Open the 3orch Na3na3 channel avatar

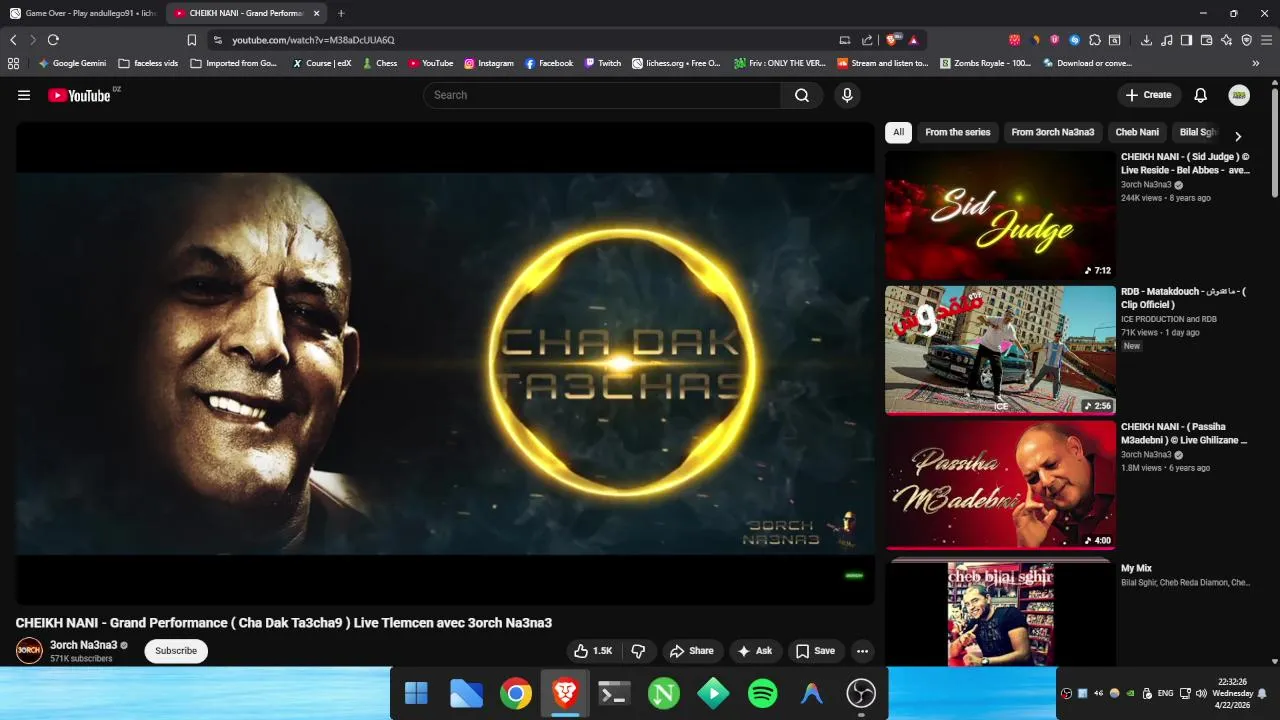pos(29,651)
